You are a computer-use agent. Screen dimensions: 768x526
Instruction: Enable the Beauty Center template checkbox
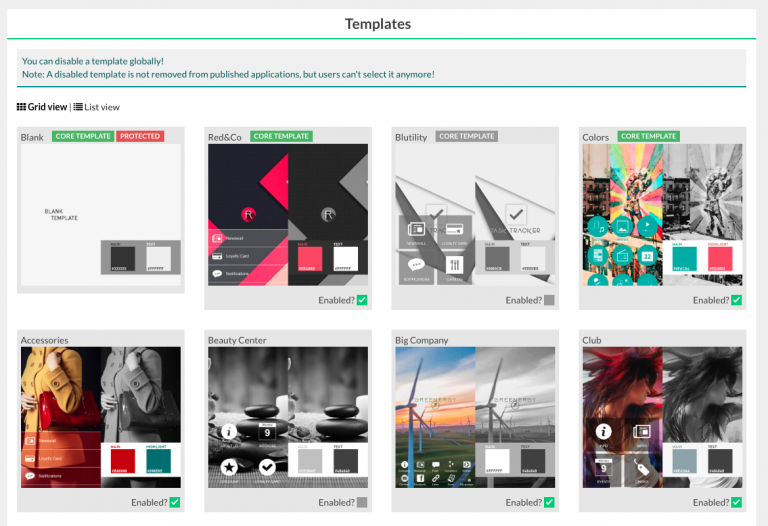click(362, 502)
